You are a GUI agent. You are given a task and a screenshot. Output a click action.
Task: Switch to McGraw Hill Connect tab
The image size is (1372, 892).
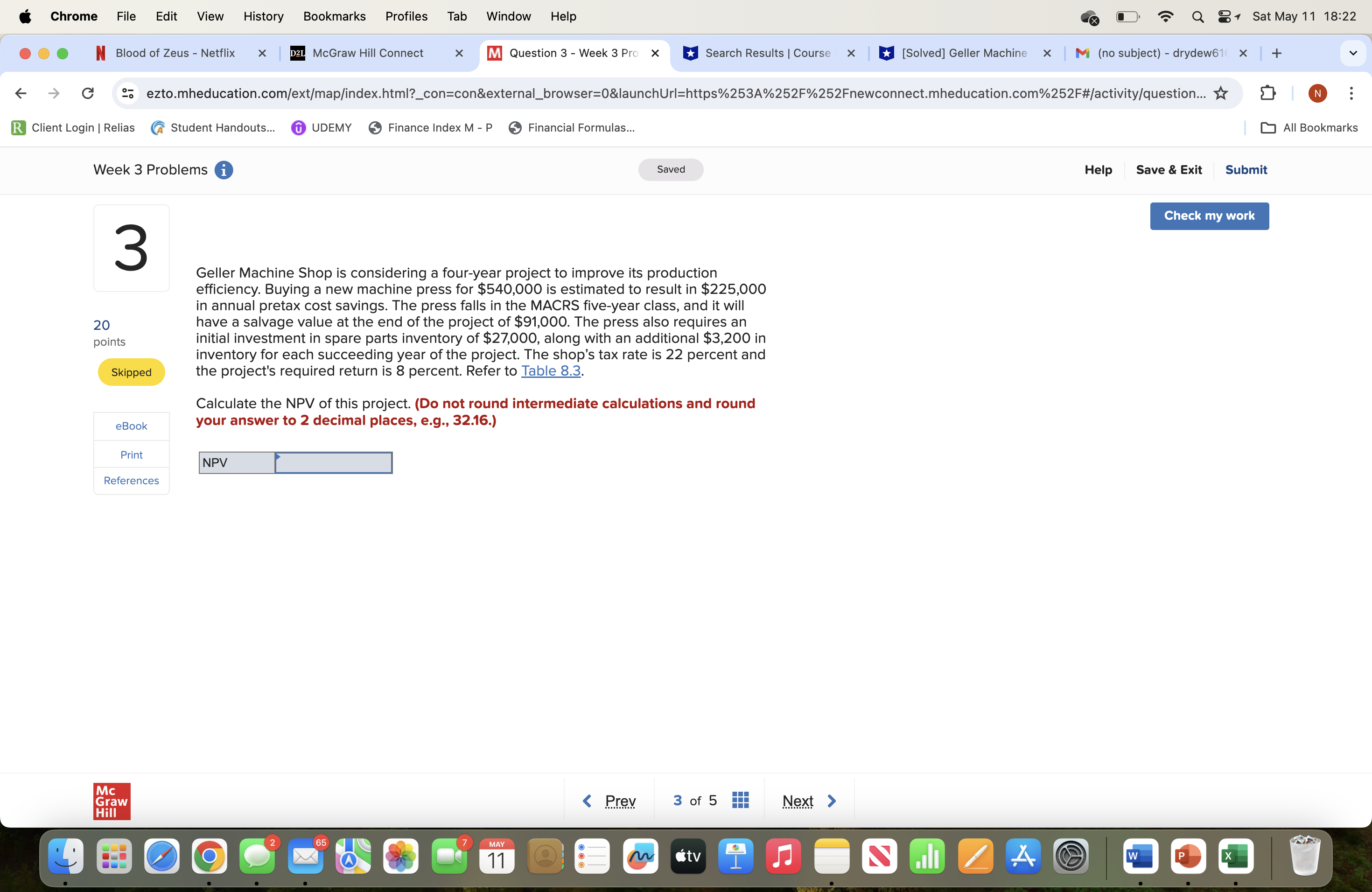368,54
